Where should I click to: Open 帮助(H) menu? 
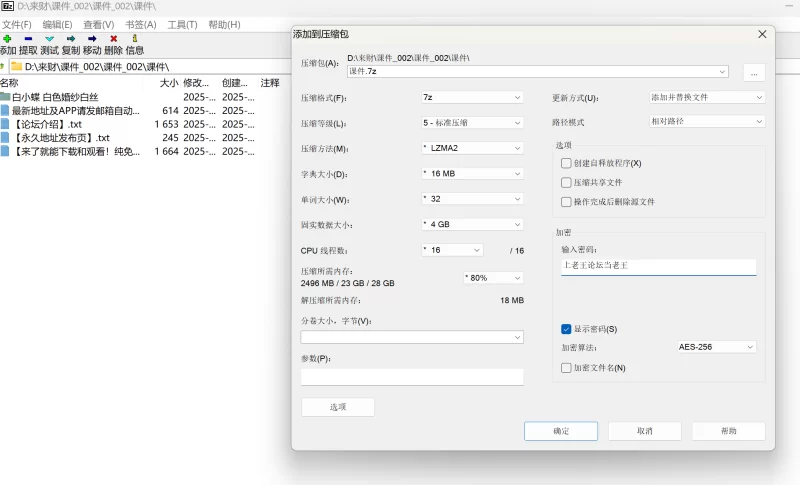pyautogui.click(x=224, y=24)
